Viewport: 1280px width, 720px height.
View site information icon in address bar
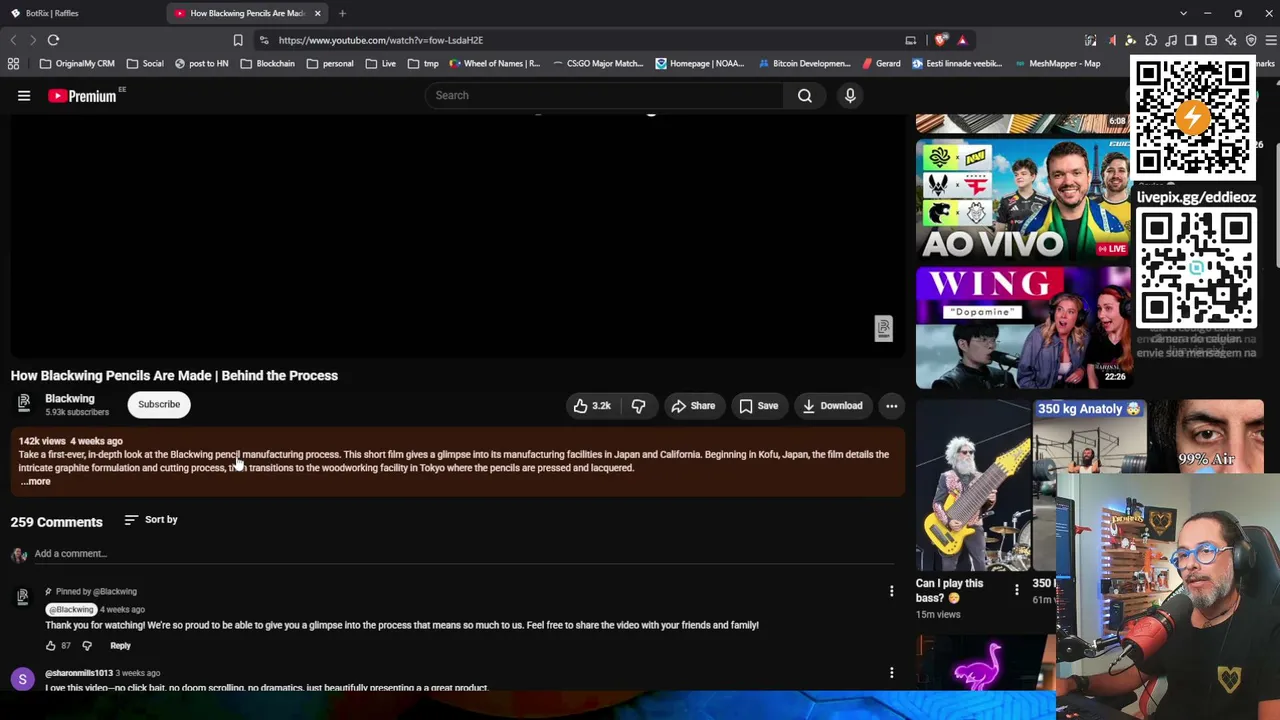263,40
